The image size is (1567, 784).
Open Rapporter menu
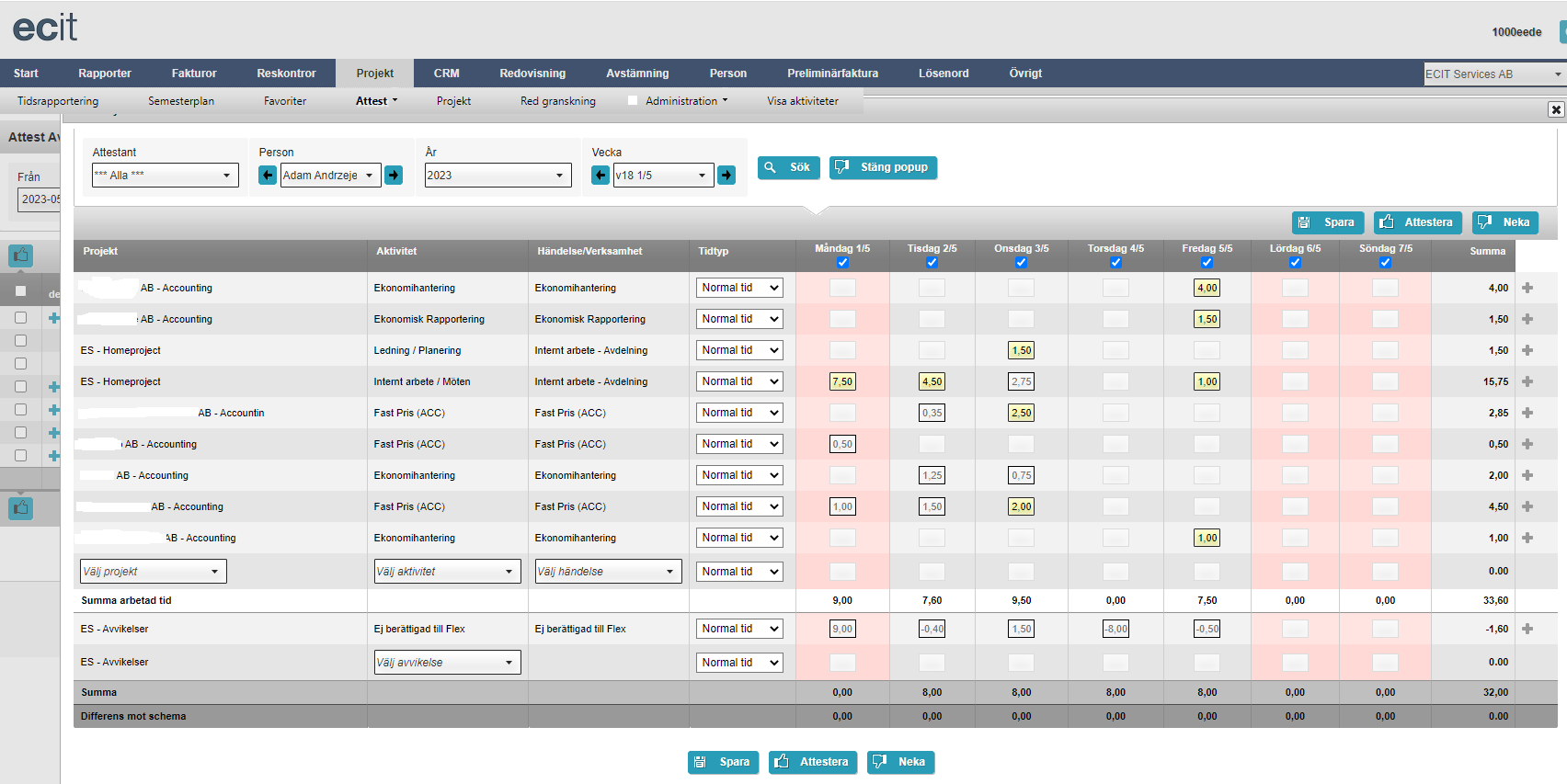[x=105, y=74]
